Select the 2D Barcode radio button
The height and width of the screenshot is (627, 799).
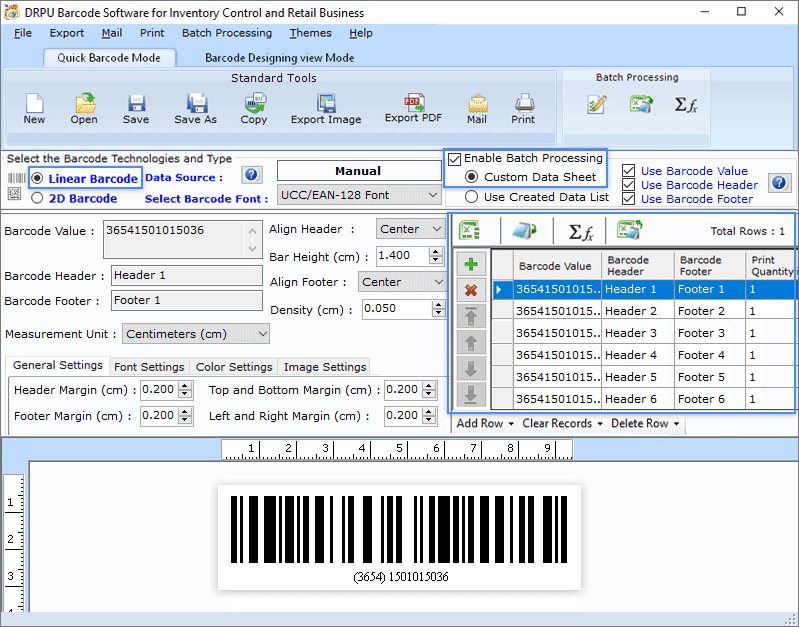click(x=38, y=198)
